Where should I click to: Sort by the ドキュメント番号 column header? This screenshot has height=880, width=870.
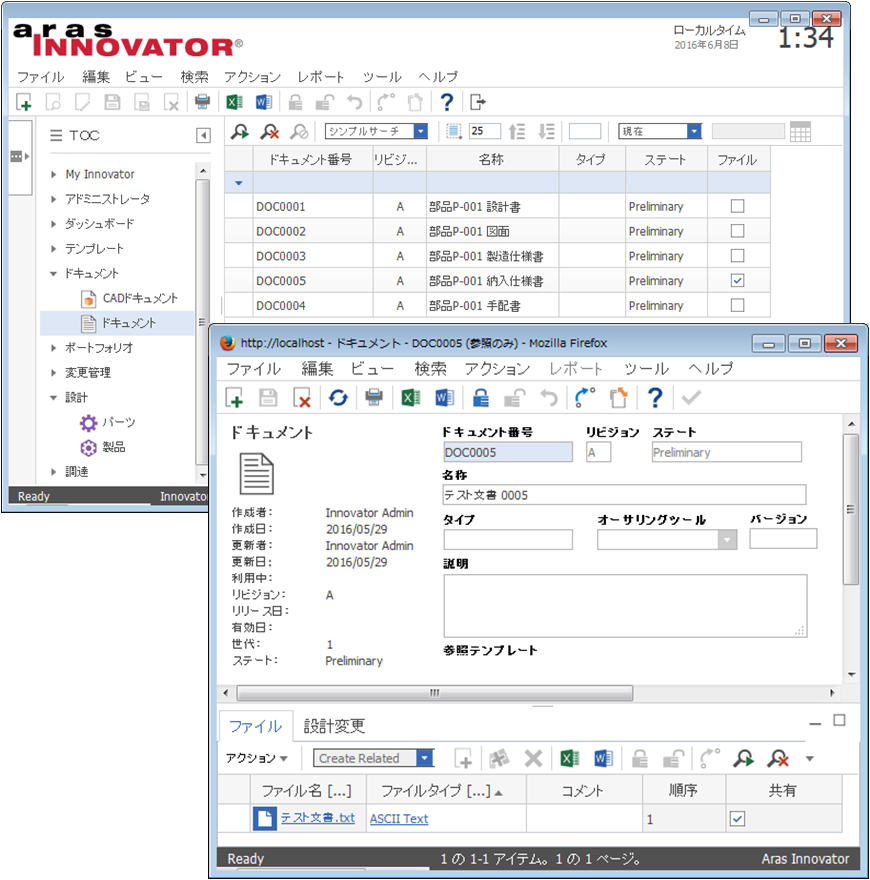click(x=313, y=159)
